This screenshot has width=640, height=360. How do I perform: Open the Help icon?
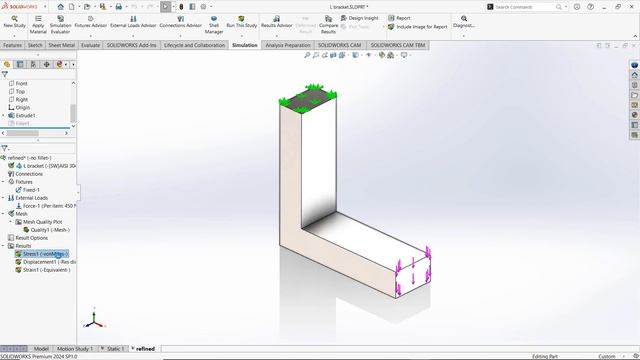coord(590,7)
